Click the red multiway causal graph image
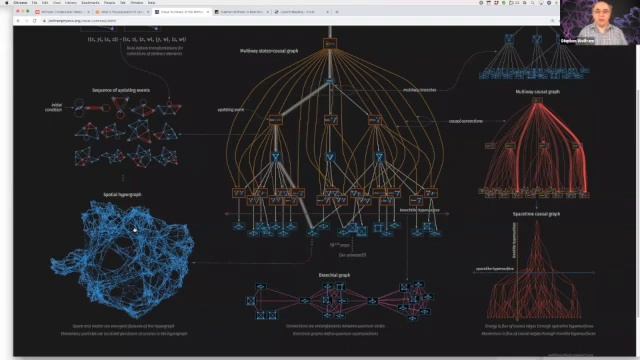Screen dimensions: 640x360 click(536, 148)
